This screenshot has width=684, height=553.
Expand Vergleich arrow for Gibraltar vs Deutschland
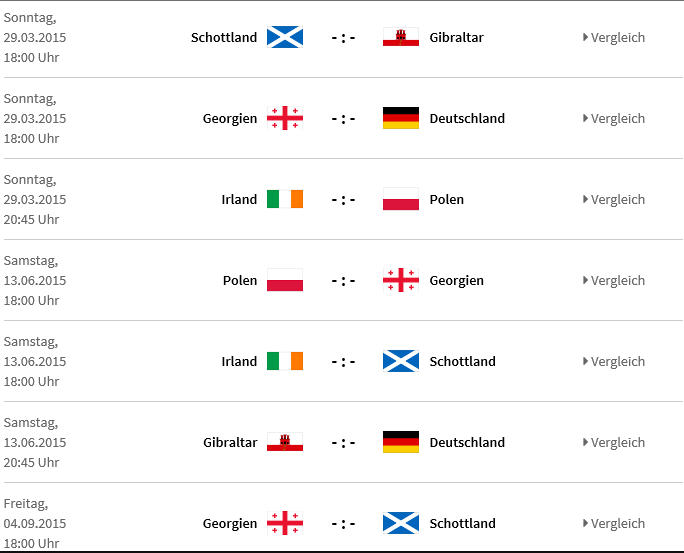[585, 442]
